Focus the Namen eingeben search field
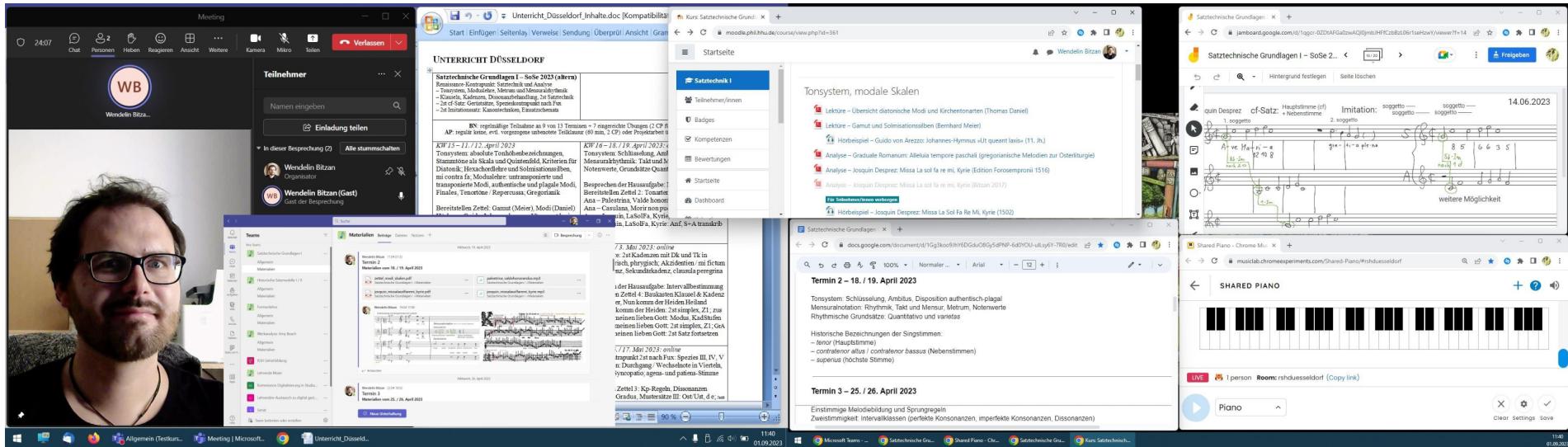The image size is (1568, 447). click(x=334, y=106)
